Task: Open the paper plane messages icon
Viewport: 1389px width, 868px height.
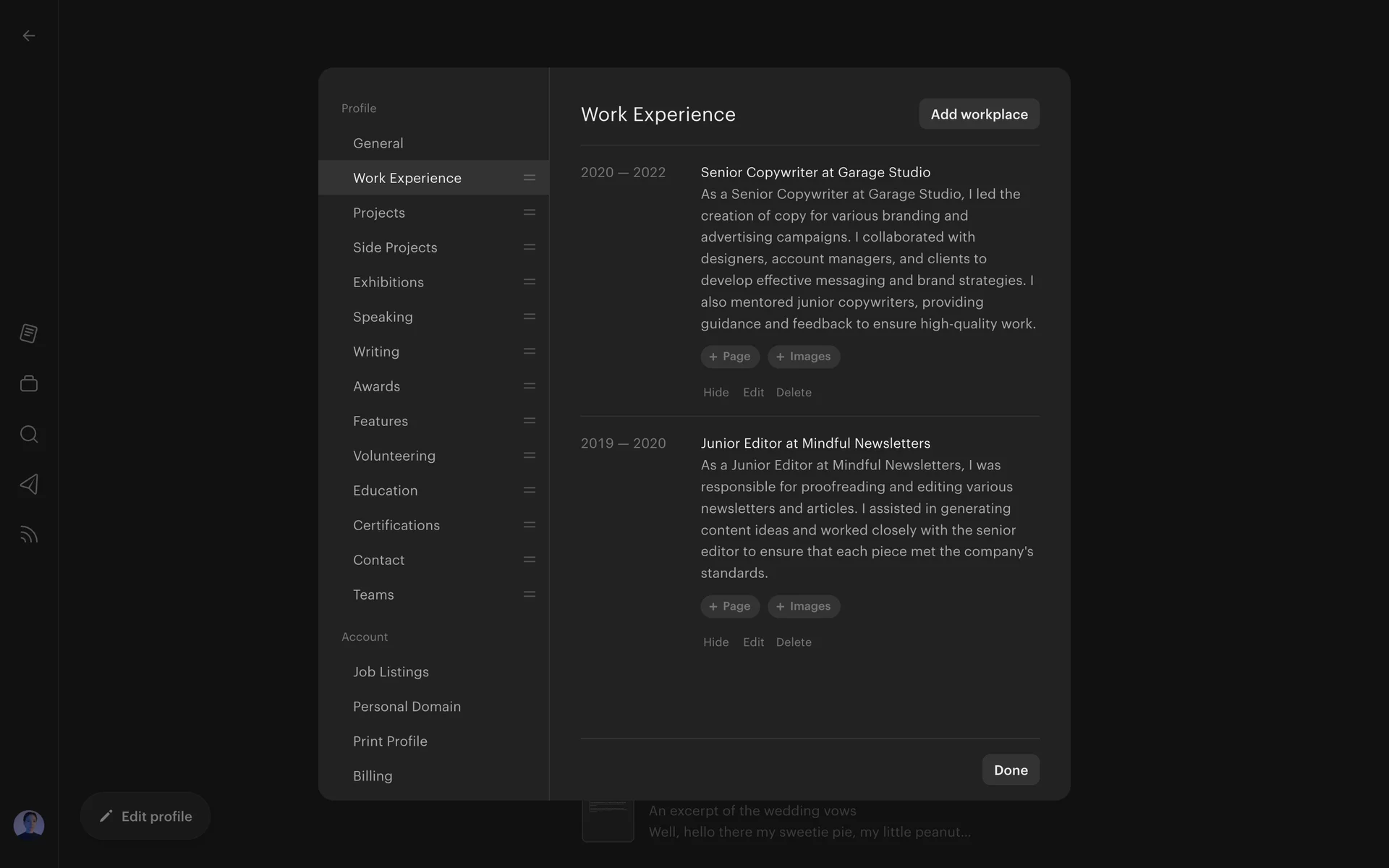Action: 29,484
